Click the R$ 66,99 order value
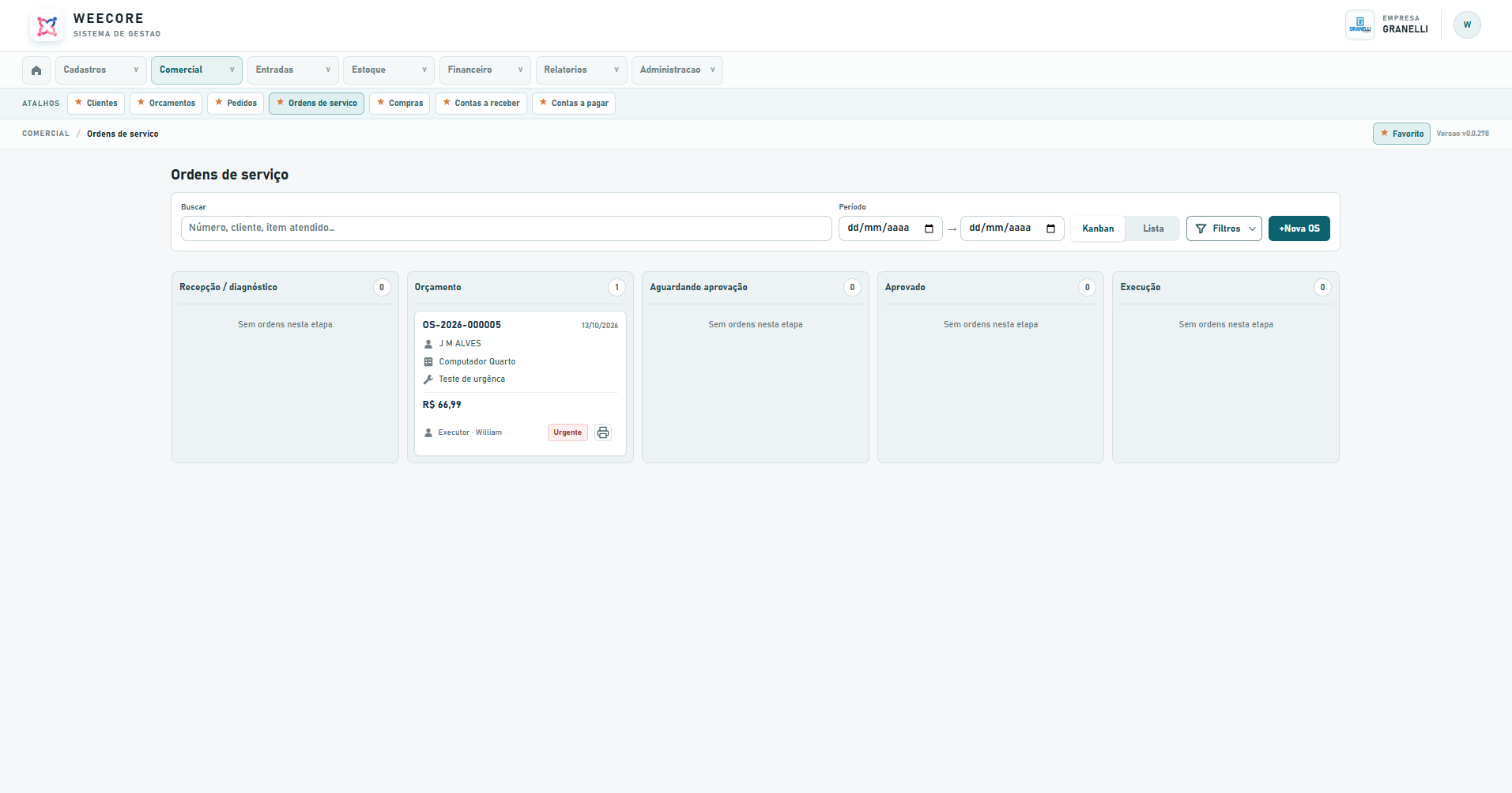This screenshot has width=1512, height=793. click(442, 405)
